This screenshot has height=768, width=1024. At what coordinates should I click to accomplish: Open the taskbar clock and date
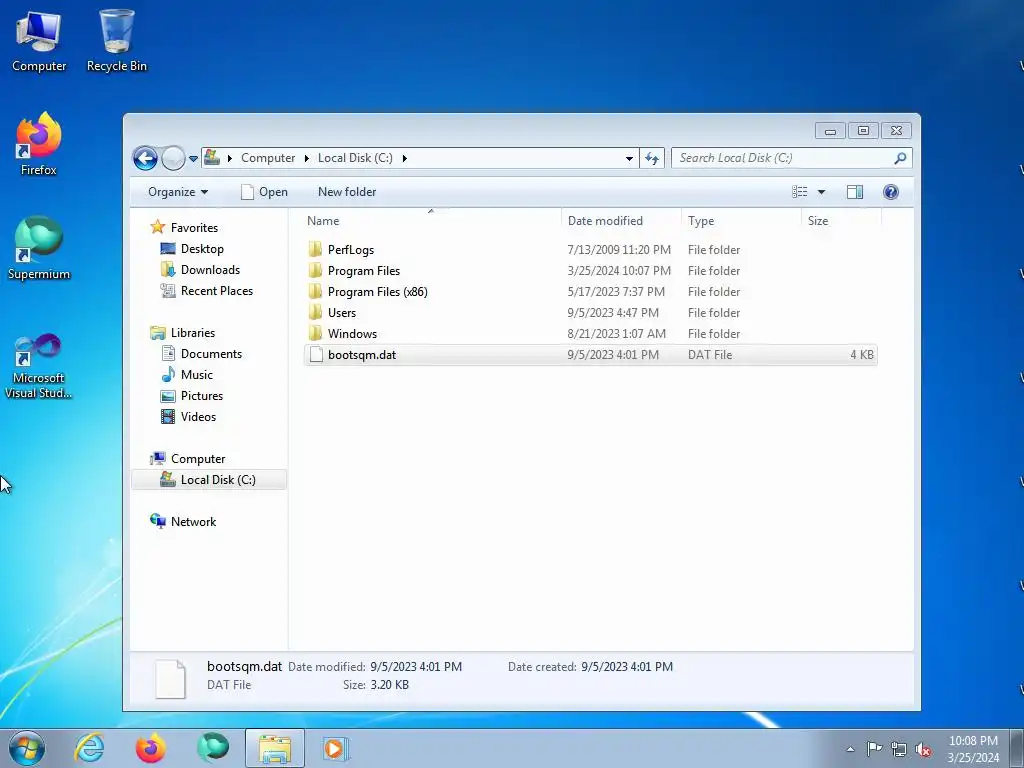click(973, 749)
